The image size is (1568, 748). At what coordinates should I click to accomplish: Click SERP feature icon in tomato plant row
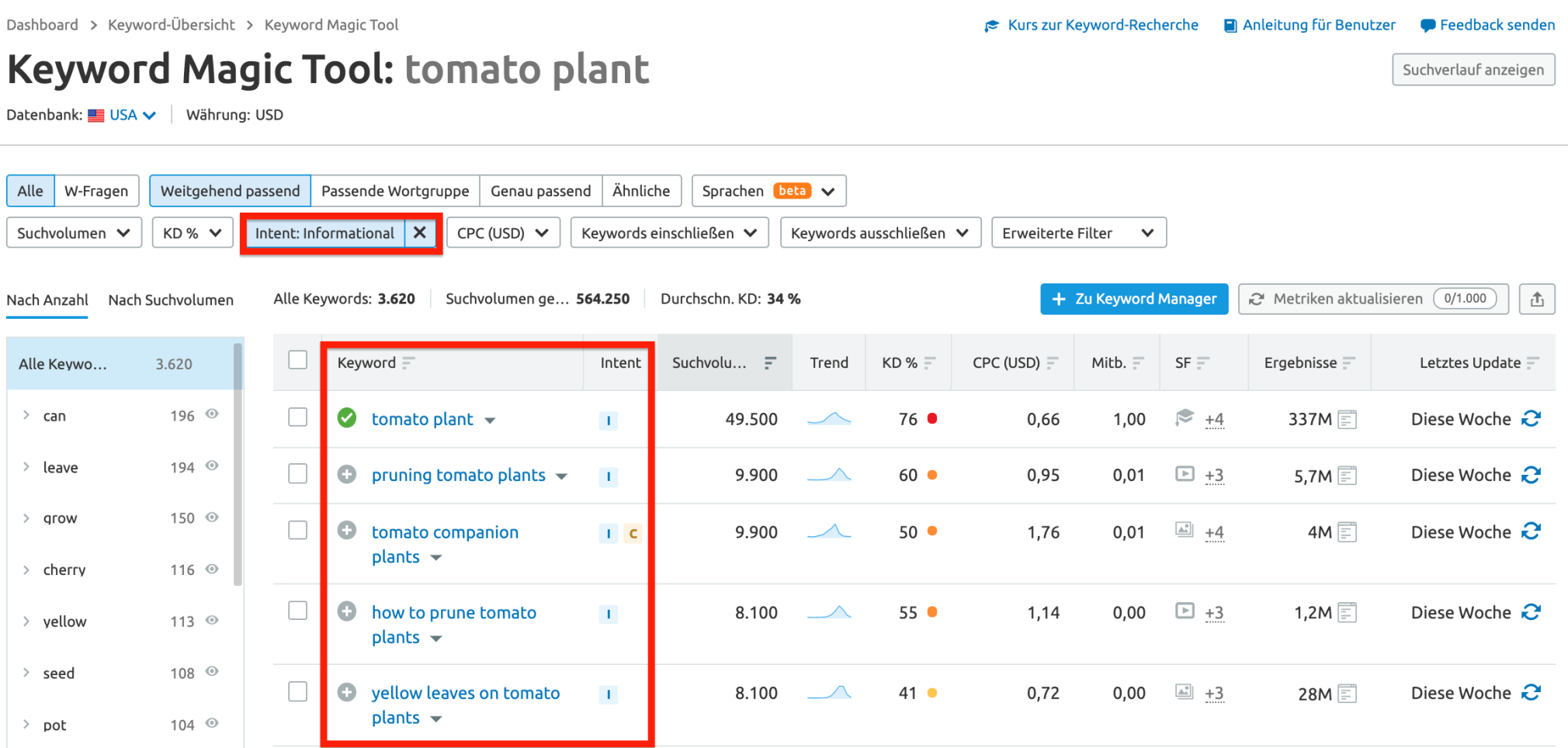click(x=1185, y=417)
